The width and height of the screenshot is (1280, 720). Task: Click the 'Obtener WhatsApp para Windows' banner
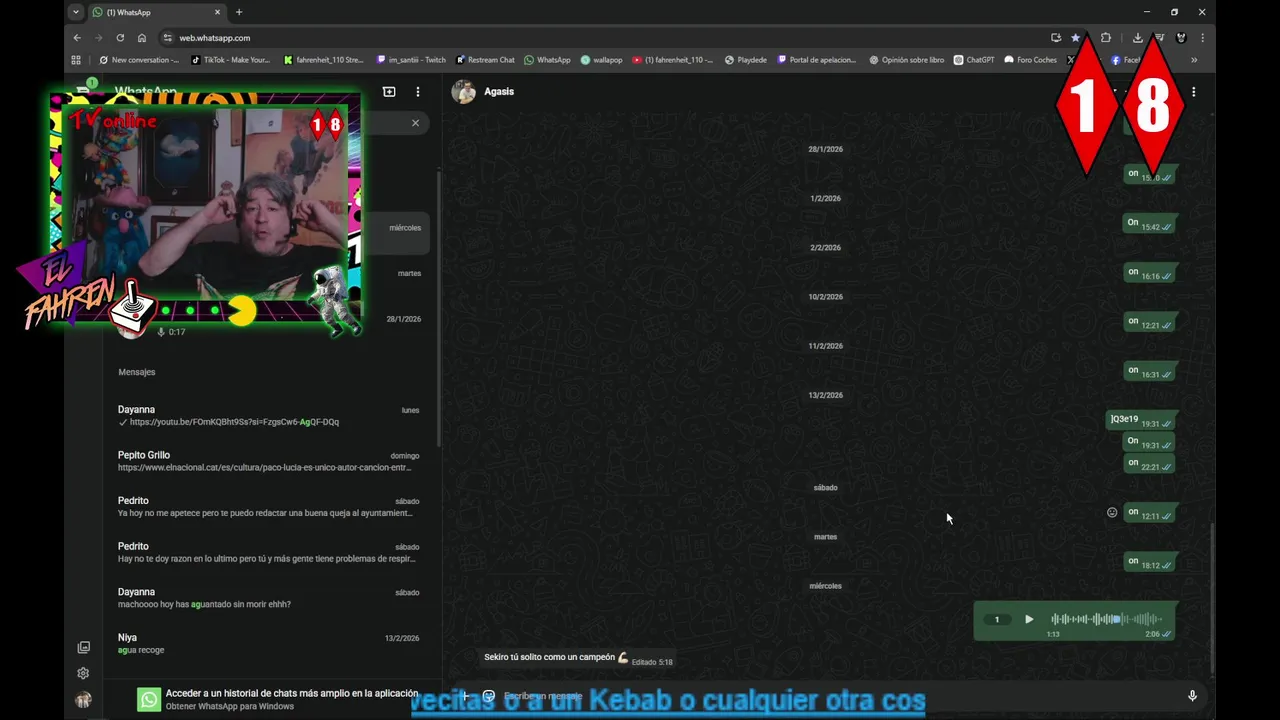click(x=278, y=699)
